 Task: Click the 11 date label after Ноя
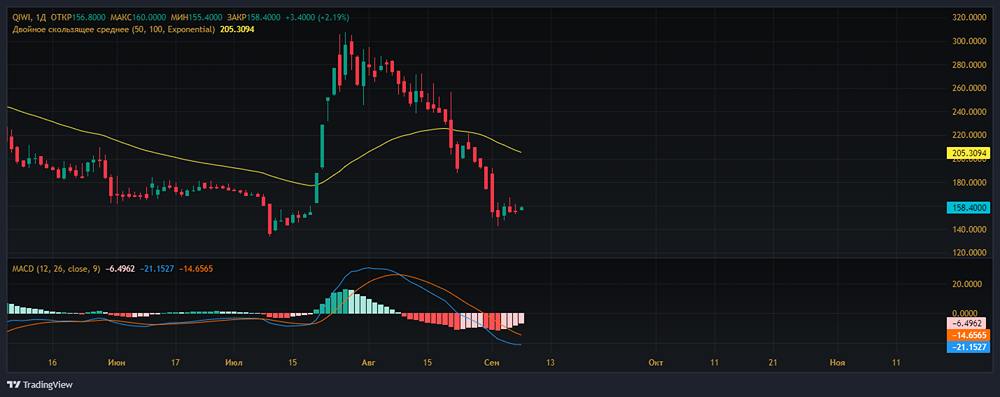coord(895,363)
